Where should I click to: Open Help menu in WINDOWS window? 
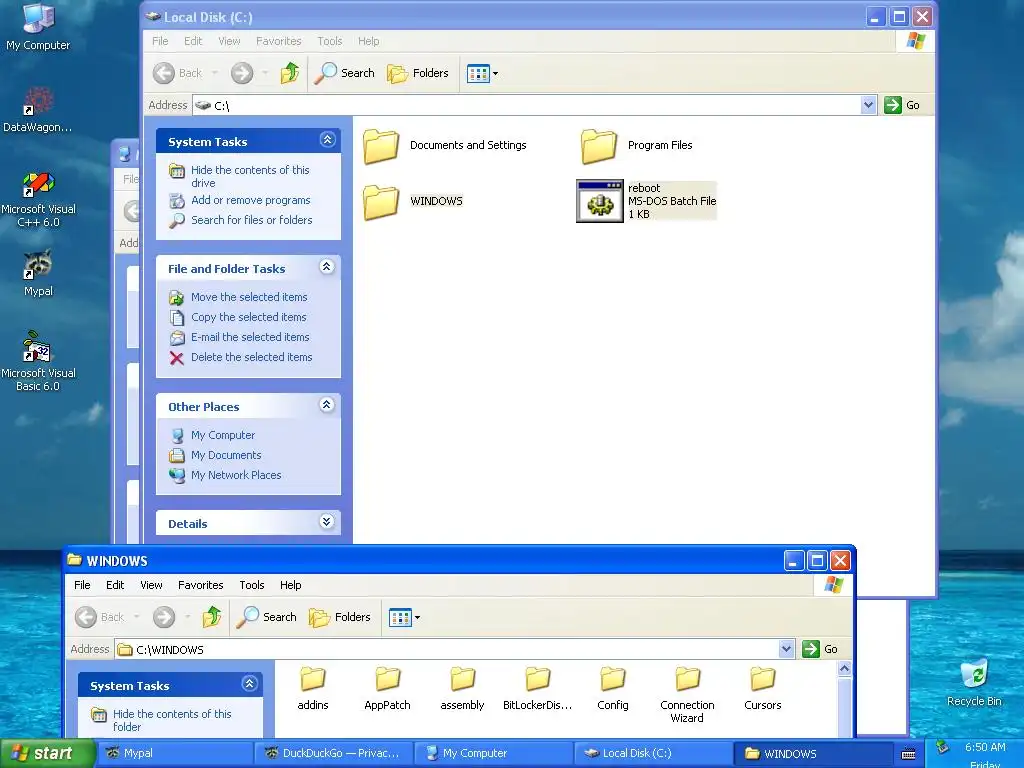tap(291, 585)
